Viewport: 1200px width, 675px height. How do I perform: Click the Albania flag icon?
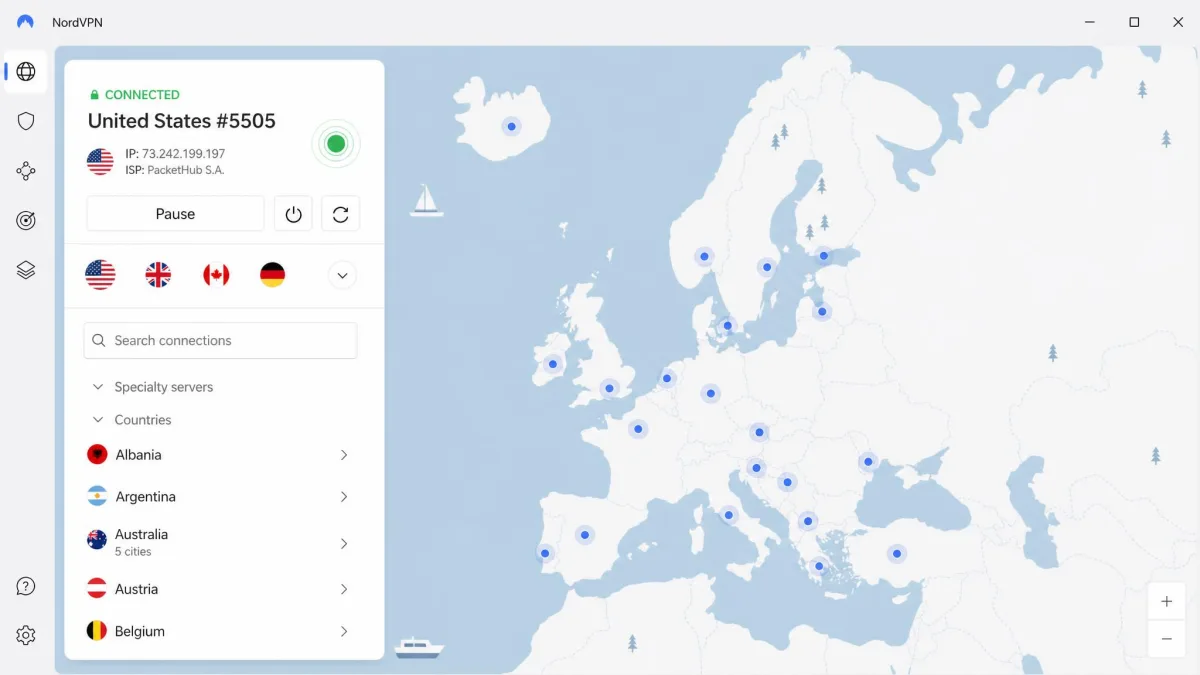click(97, 455)
